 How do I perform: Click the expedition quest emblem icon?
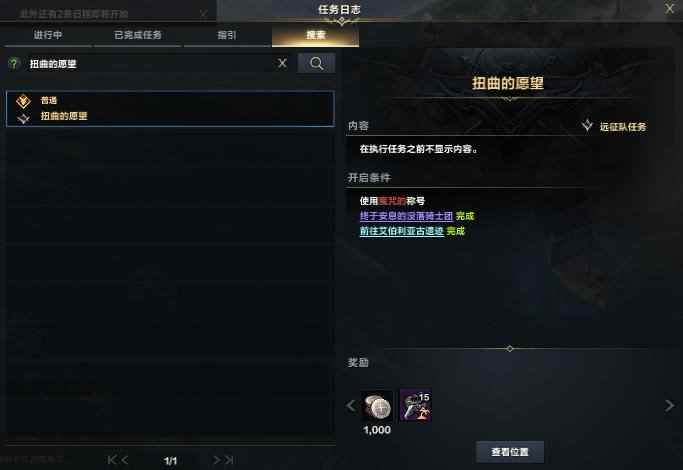click(587, 126)
